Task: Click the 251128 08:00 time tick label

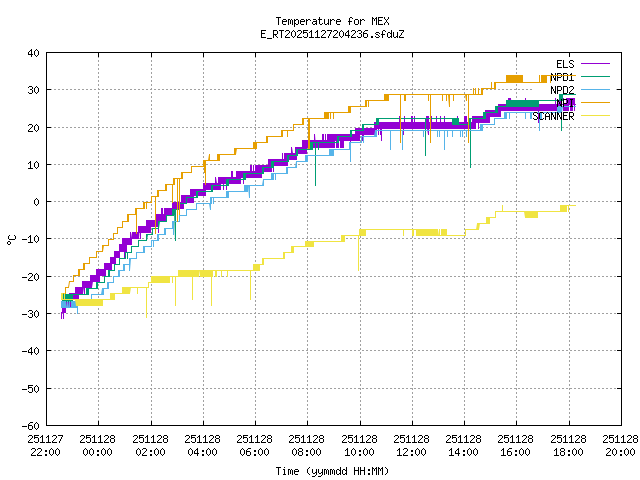Action: point(307,444)
